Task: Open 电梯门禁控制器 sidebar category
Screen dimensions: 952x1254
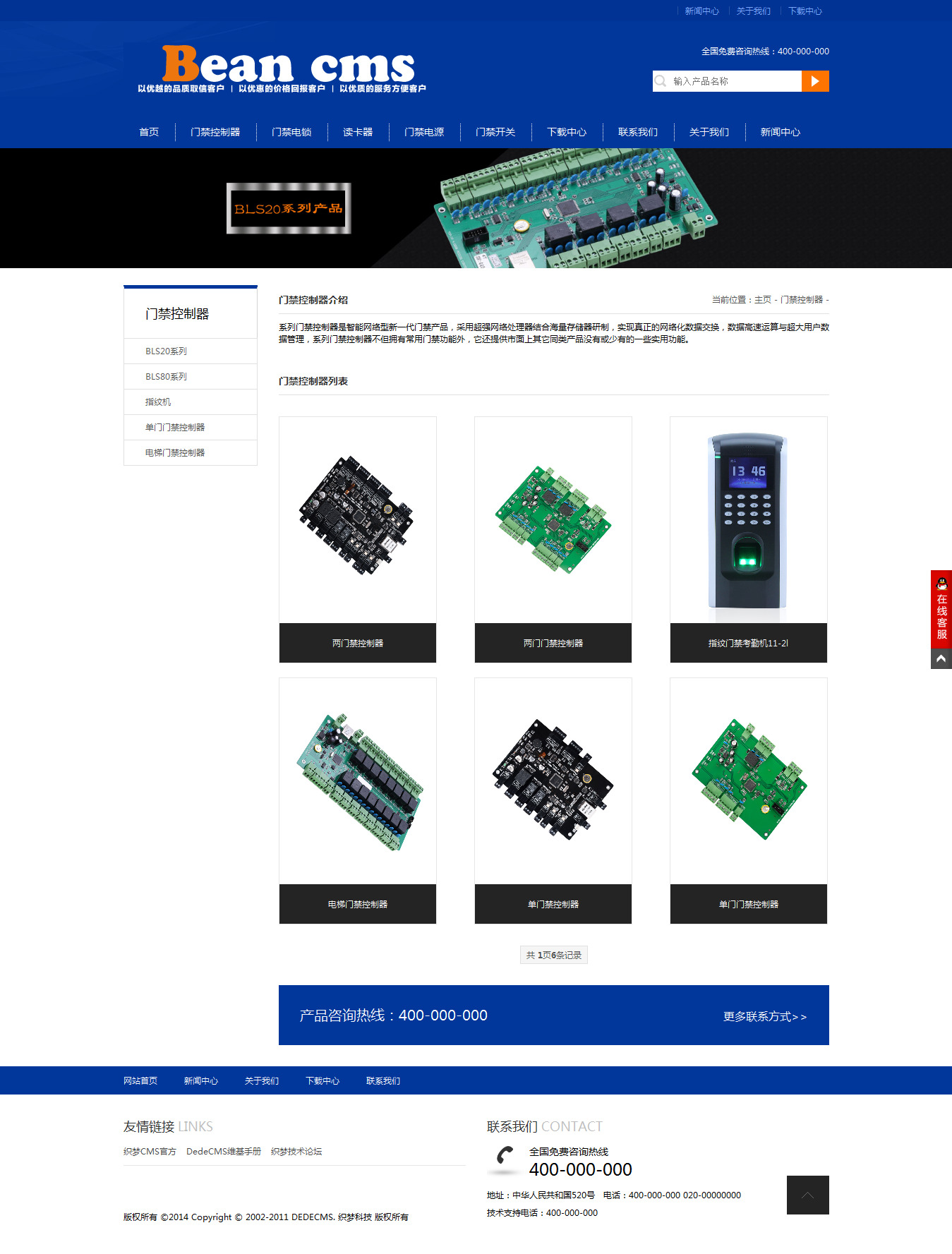Action: tap(175, 453)
